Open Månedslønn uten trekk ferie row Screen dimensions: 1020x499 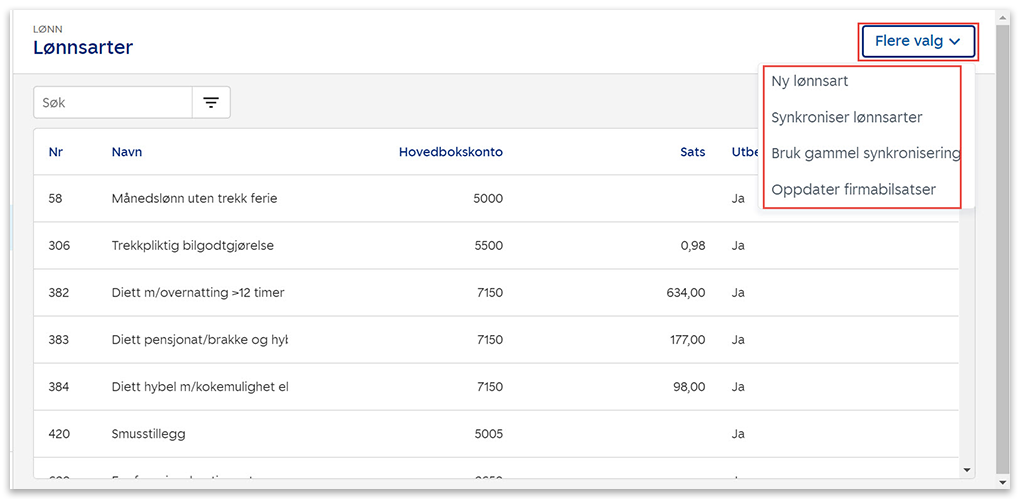coord(194,198)
